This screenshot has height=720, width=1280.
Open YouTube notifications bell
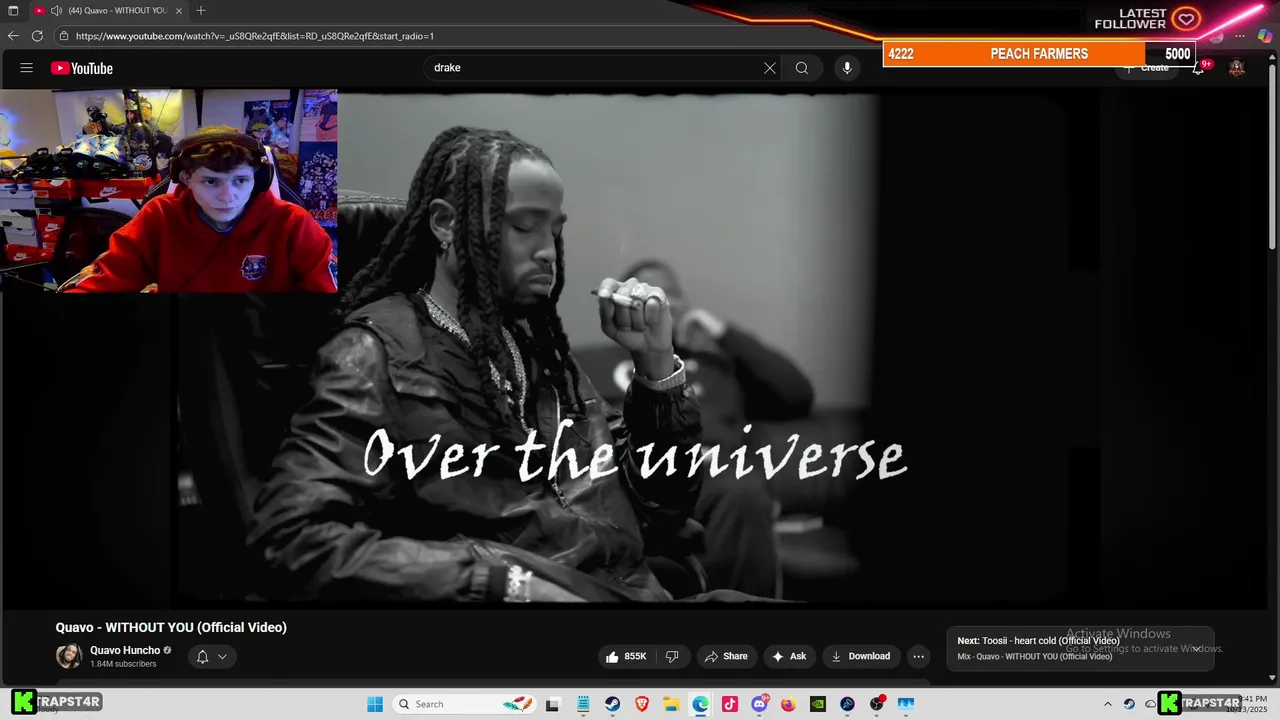1198,68
